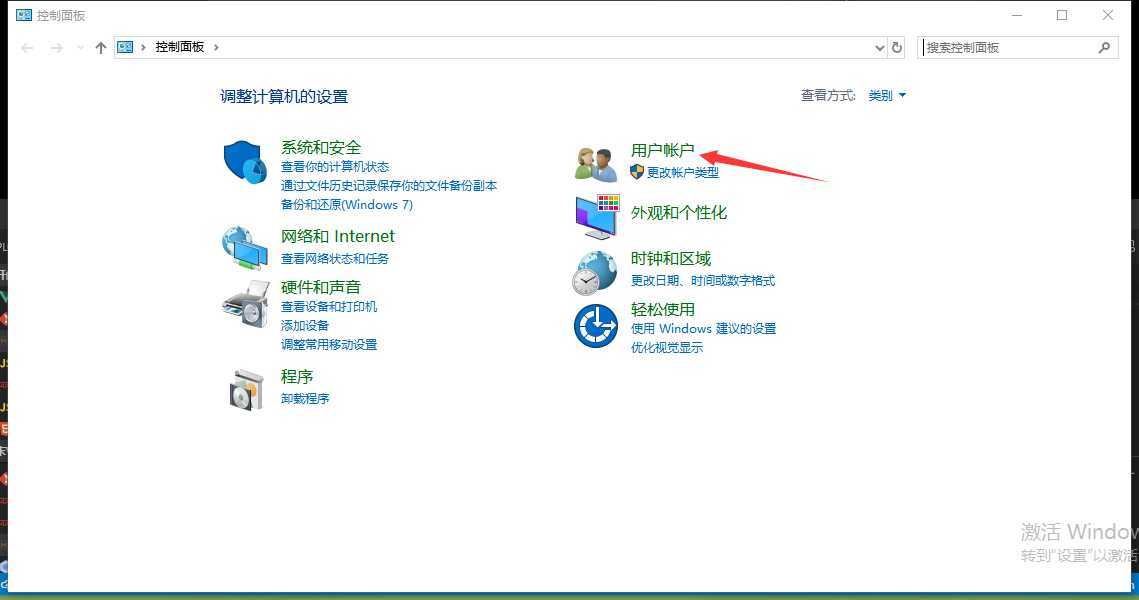Viewport: 1139px width, 600px height.
Task: Open 查看网络状态和任务 link
Action: click(335, 259)
